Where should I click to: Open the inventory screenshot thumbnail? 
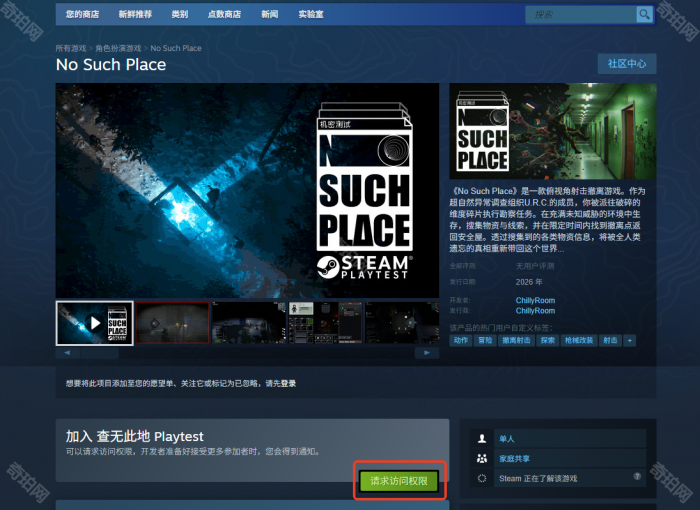[325, 323]
